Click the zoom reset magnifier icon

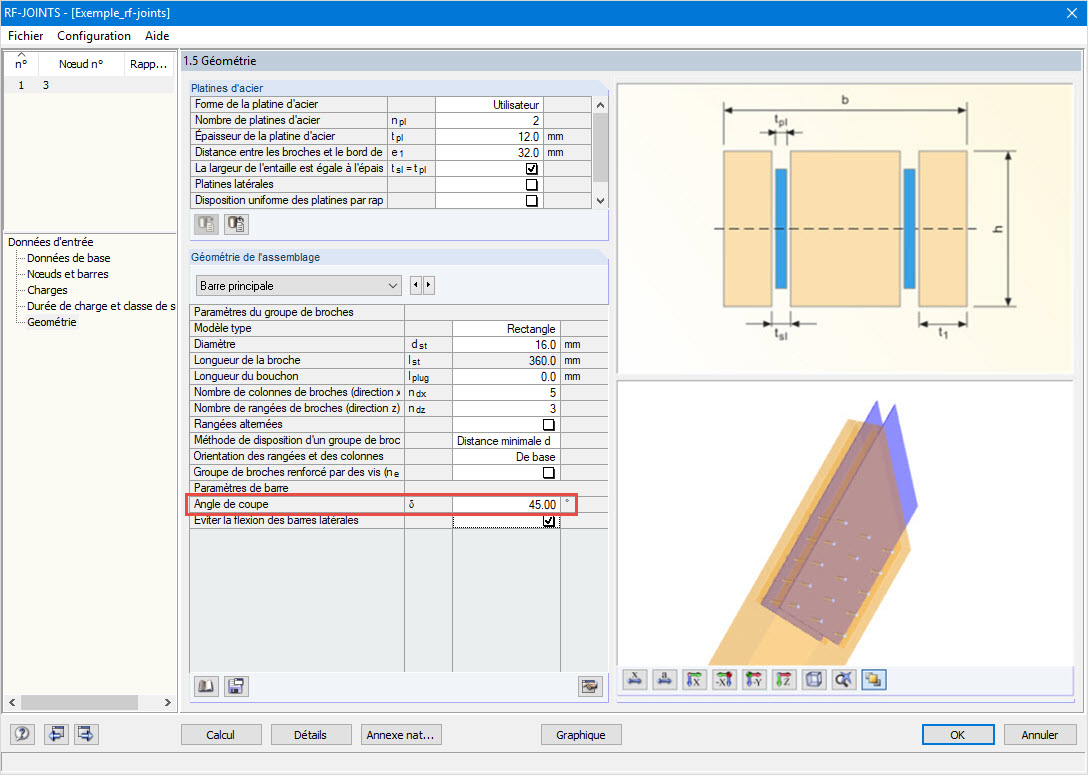pyautogui.click(x=844, y=680)
